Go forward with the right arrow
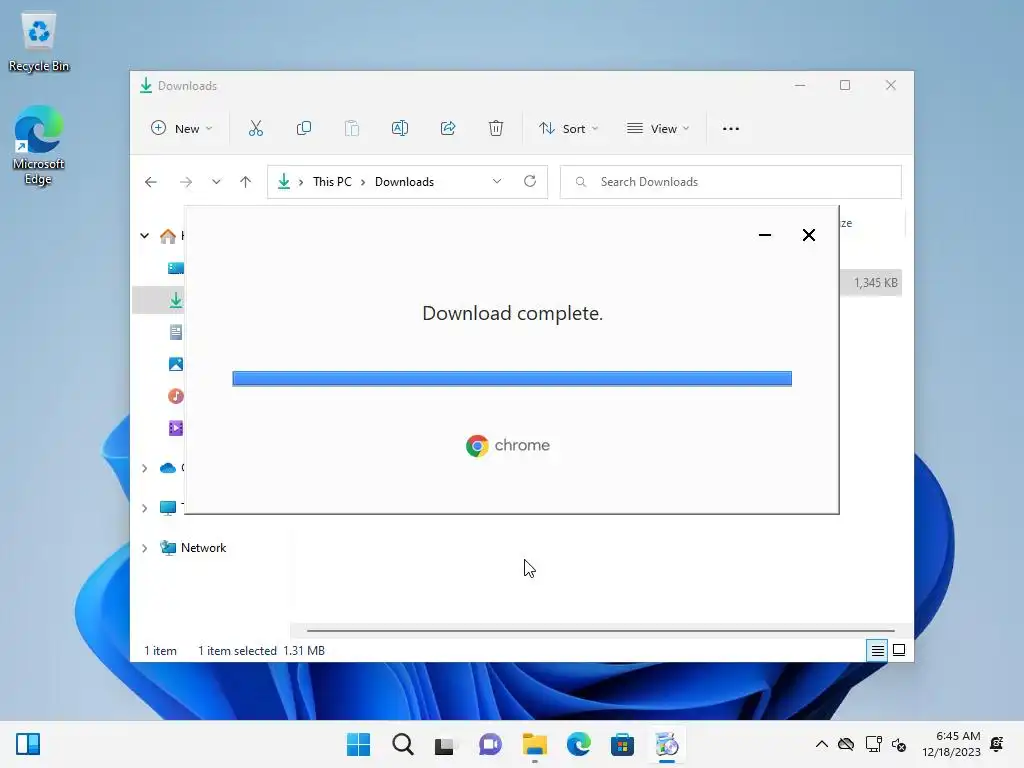Screen dimensions: 1024x768 pyautogui.click(x=186, y=182)
